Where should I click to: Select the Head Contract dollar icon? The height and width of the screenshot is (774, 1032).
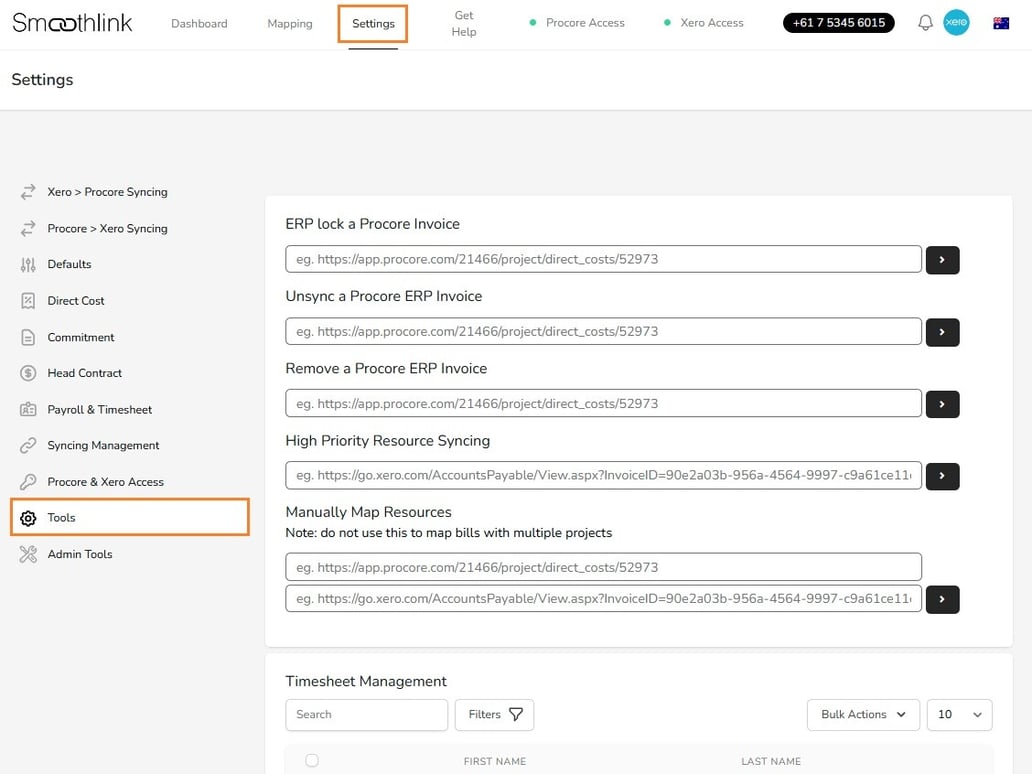click(27, 373)
